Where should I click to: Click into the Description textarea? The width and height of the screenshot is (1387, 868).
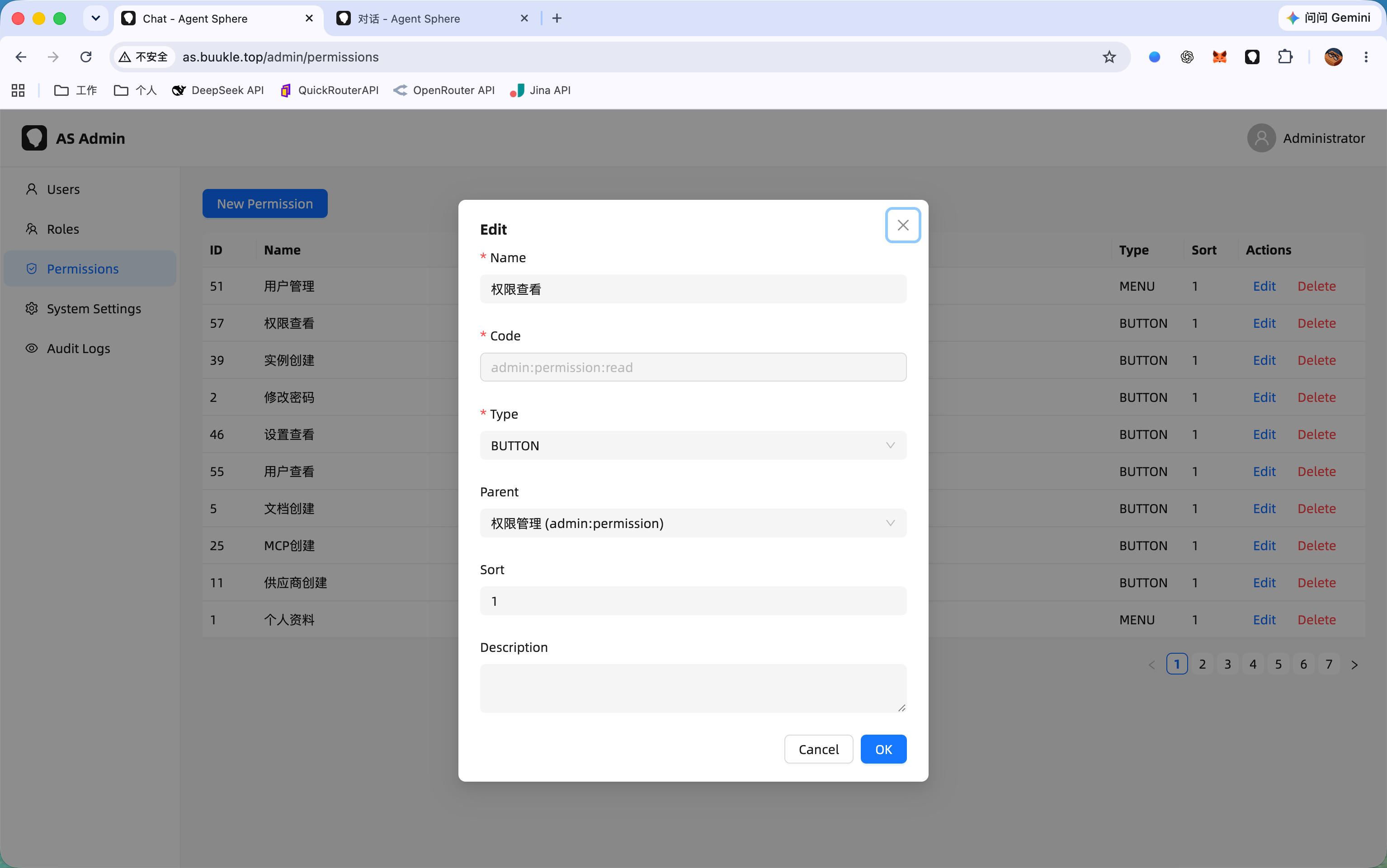tap(693, 689)
